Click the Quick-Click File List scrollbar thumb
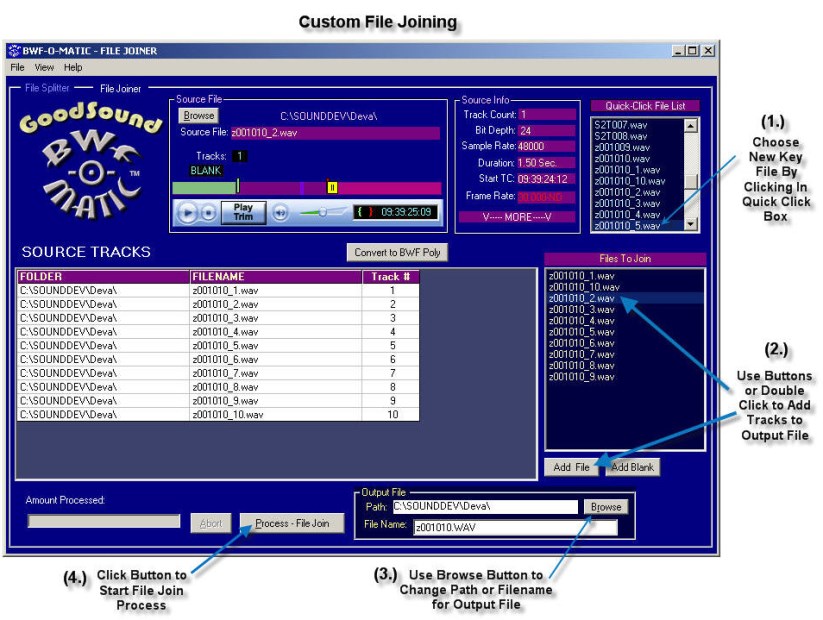823x620 pixels. point(691,182)
